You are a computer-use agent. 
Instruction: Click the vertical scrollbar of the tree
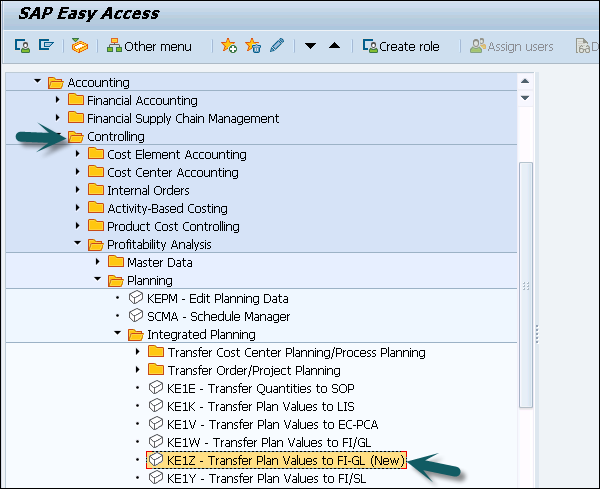point(526,280)
